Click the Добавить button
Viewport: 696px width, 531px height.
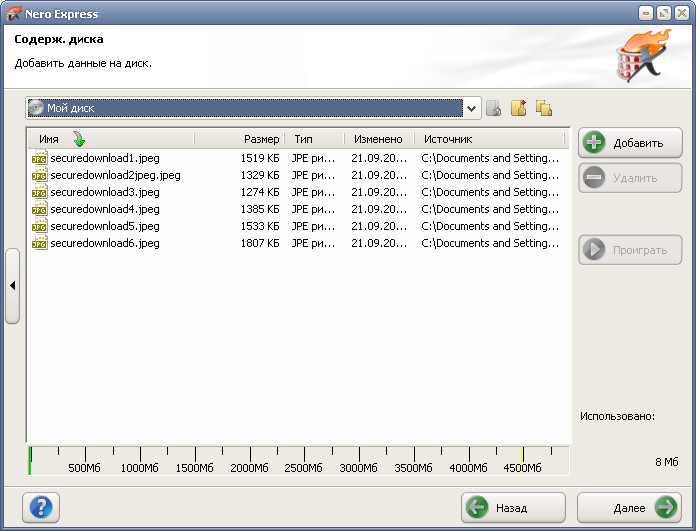point(630,143)
